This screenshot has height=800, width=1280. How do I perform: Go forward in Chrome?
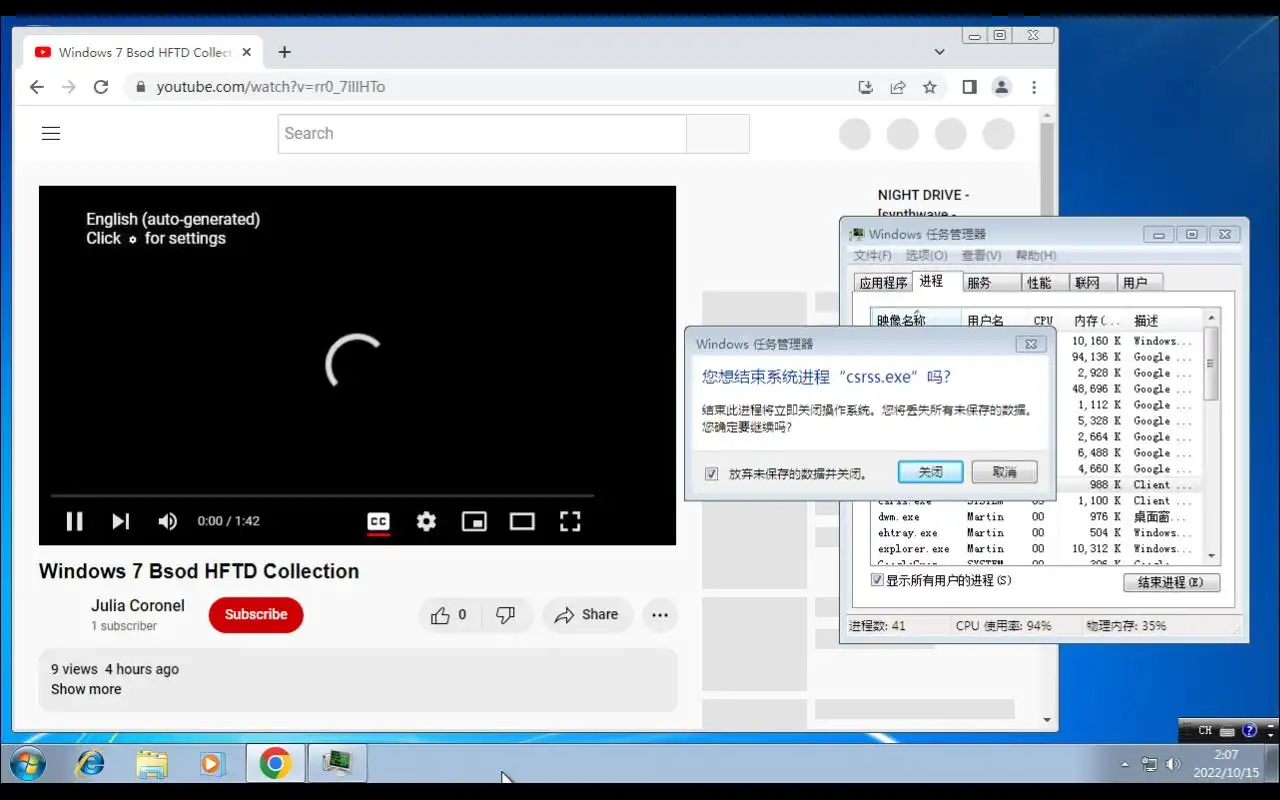click(x=69, y=87)
